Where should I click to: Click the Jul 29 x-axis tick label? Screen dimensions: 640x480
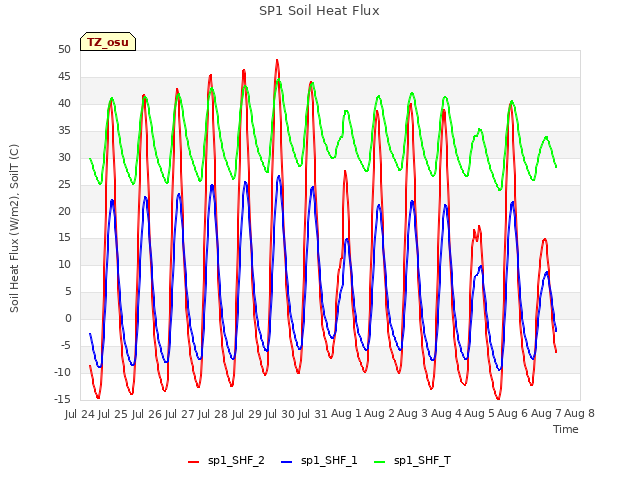[246, 414]
